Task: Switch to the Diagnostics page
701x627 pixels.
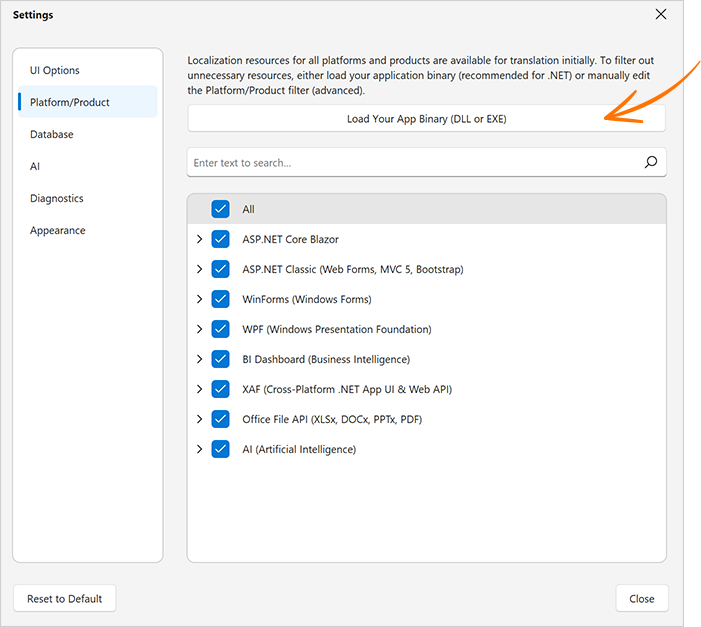Action: tap(88, 198)
